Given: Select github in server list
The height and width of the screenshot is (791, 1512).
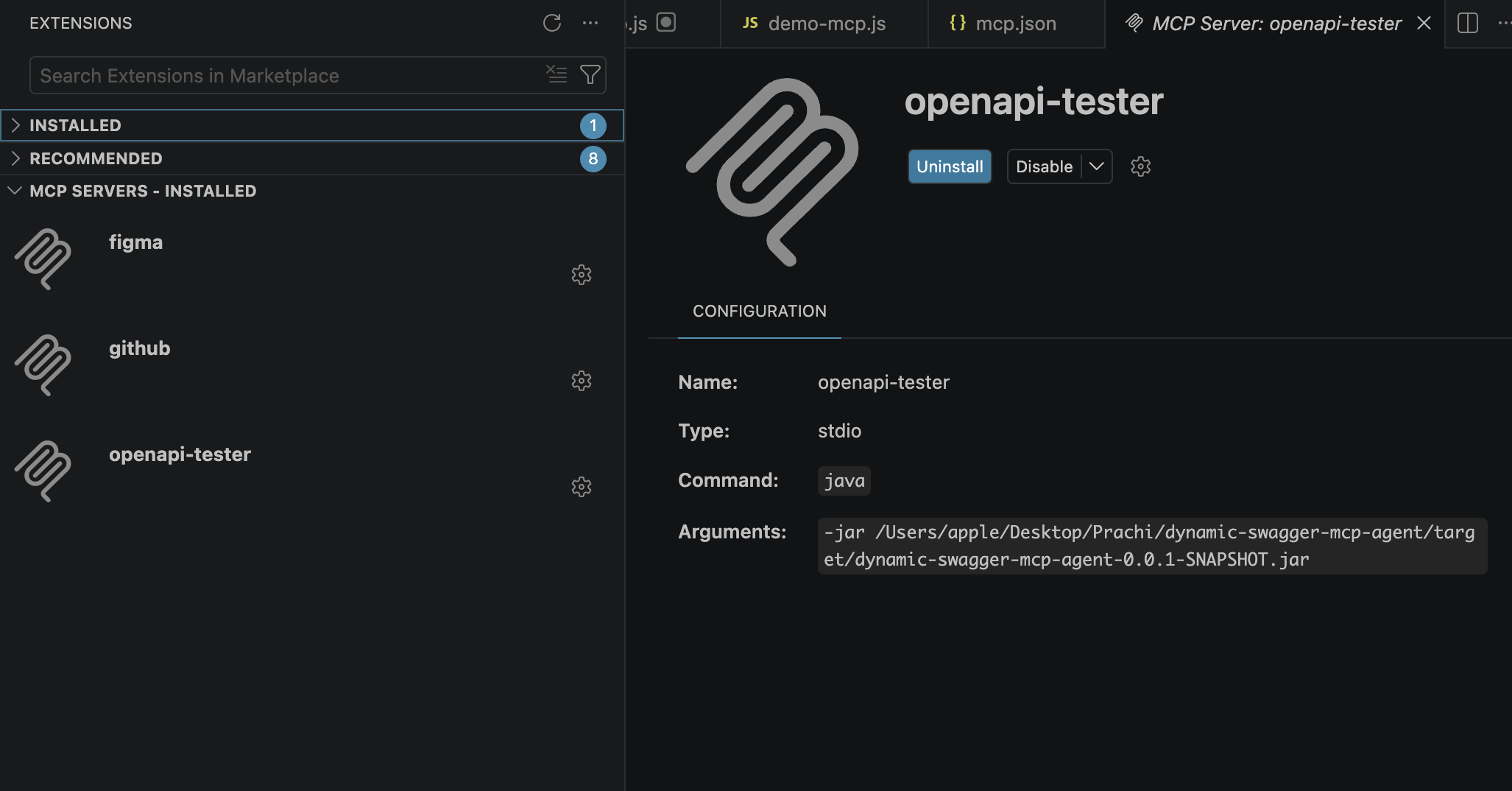Looking at the screenshot, I should click(312, 365).
